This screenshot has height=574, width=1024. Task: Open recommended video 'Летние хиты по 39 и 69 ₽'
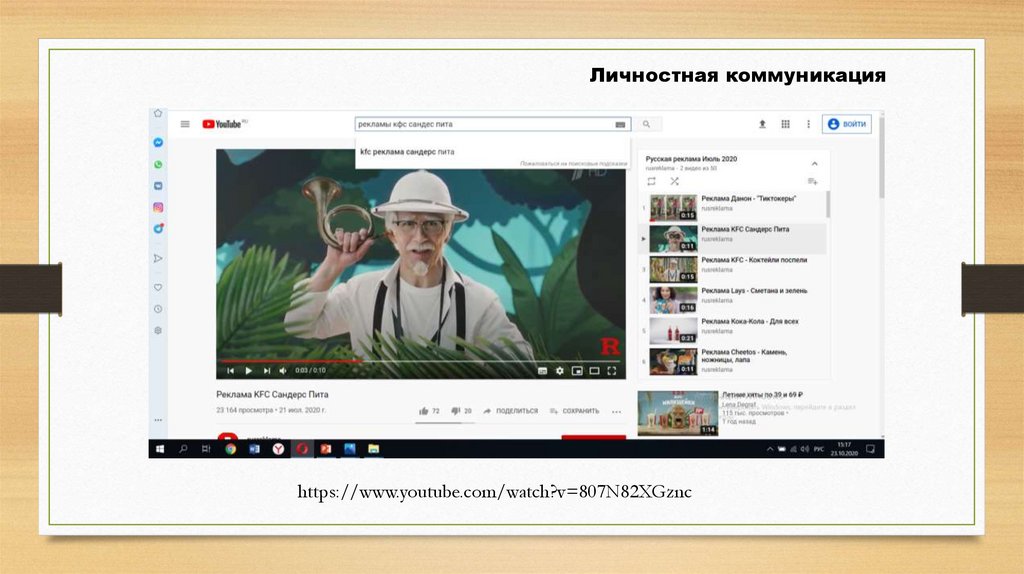(762, 395)
